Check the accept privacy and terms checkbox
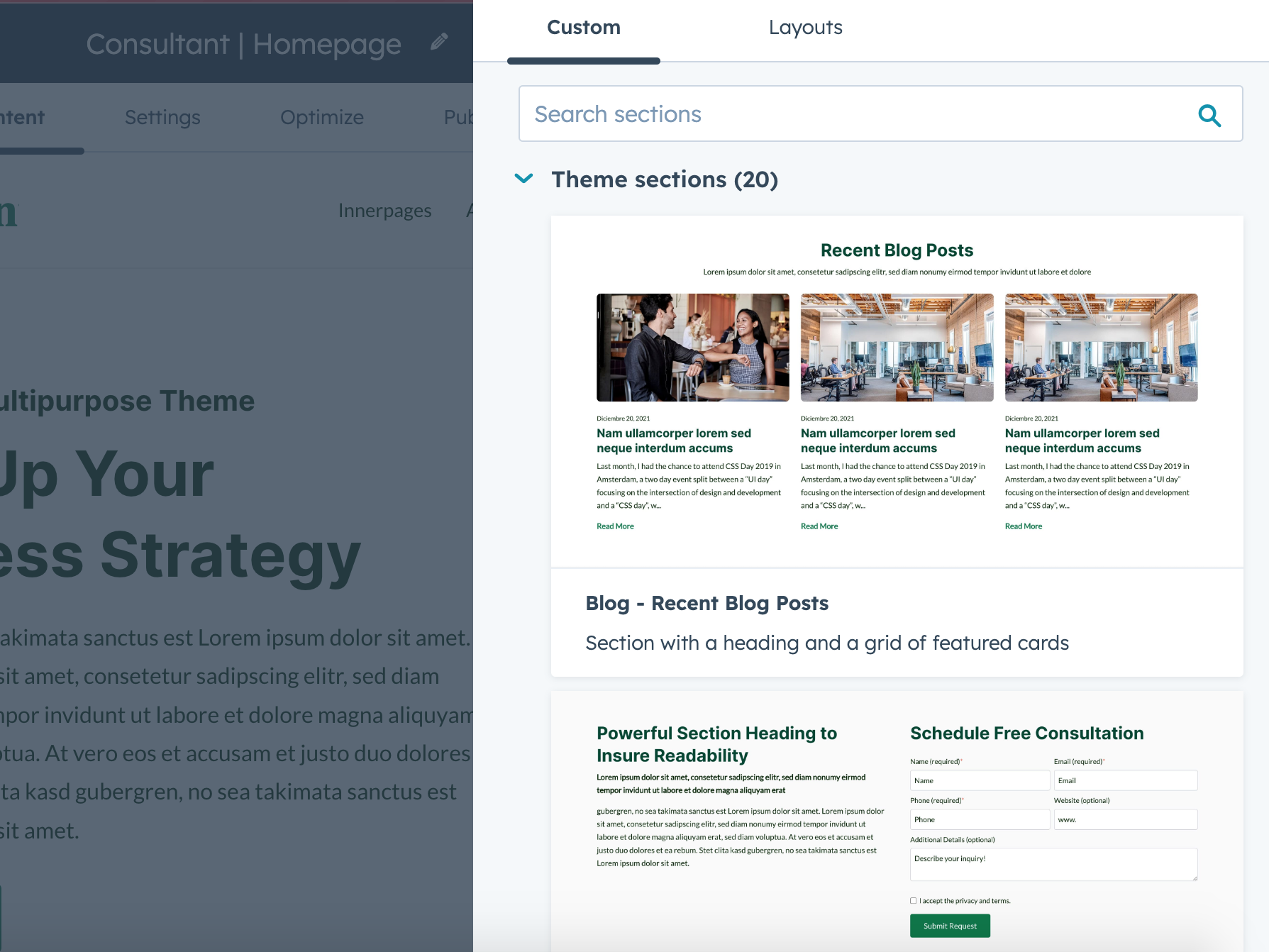The height and width of the screenshot is (952, 1269). tap(914, 901)
